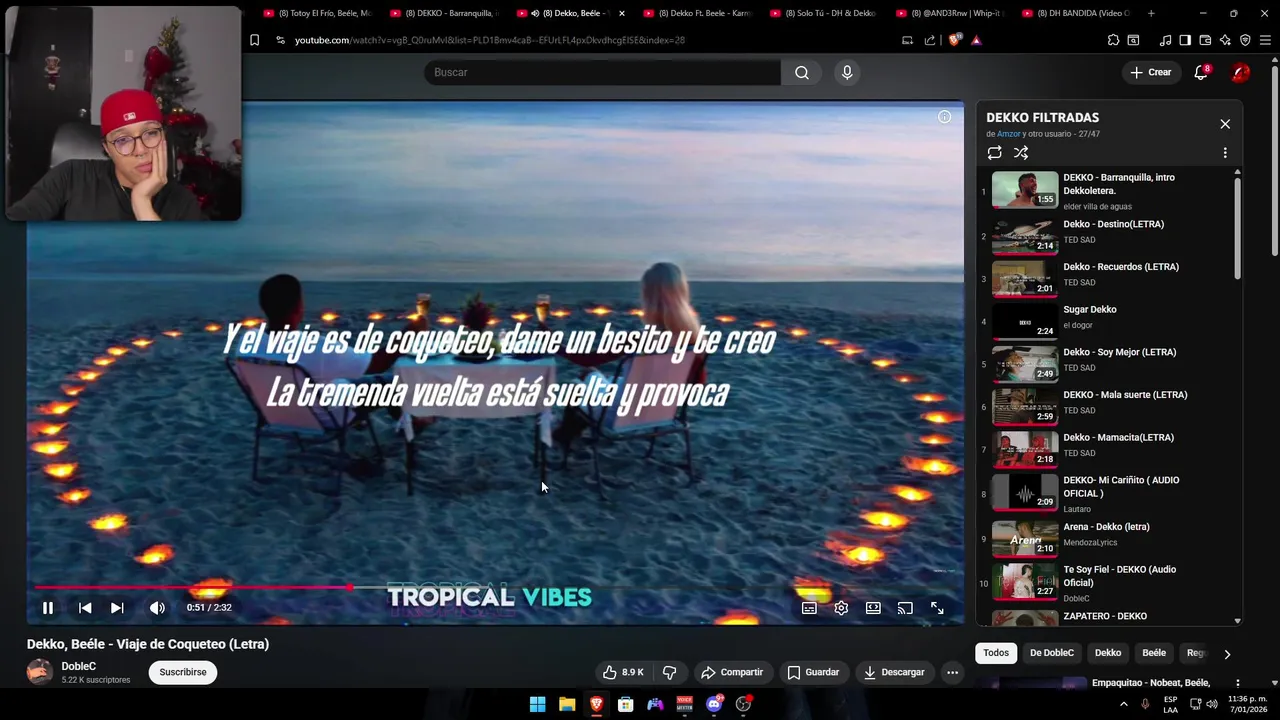Switch to DEKKO - Barranquilla browser tab

[444, 13]
